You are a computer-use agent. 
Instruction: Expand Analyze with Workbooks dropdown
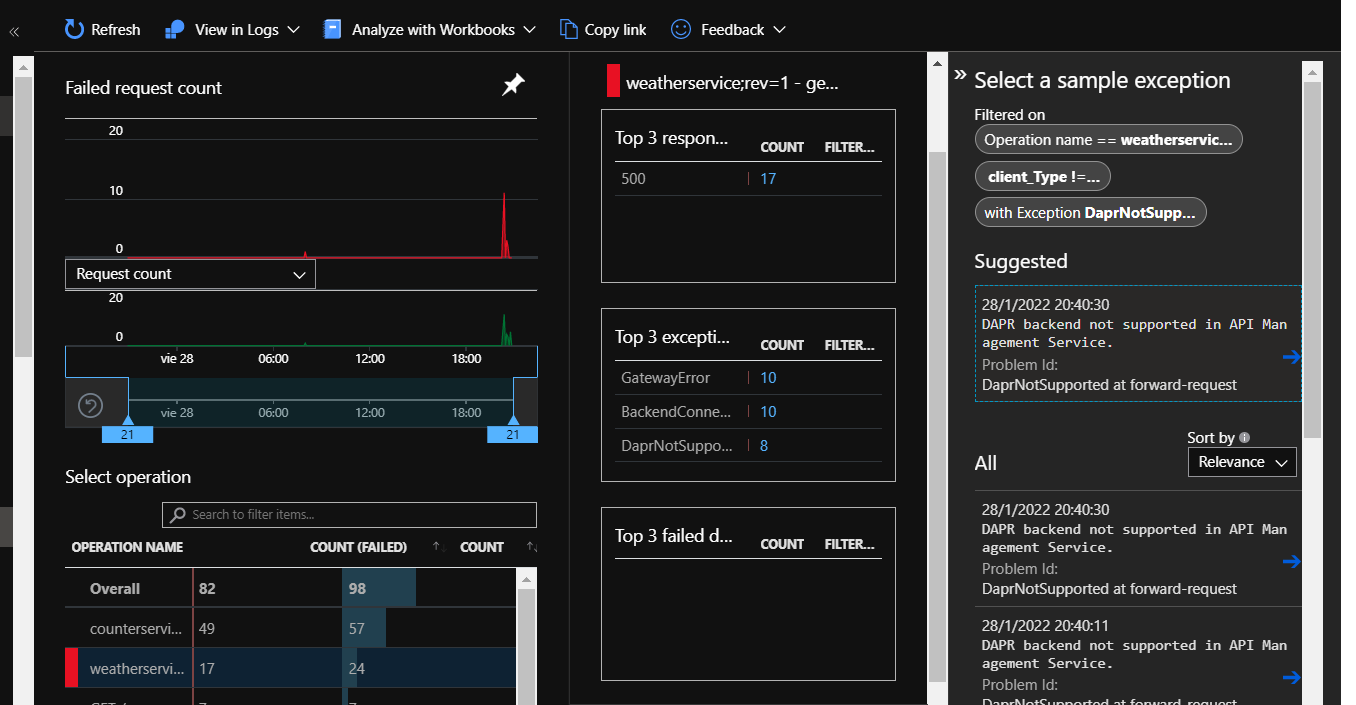tap(430, 29)
